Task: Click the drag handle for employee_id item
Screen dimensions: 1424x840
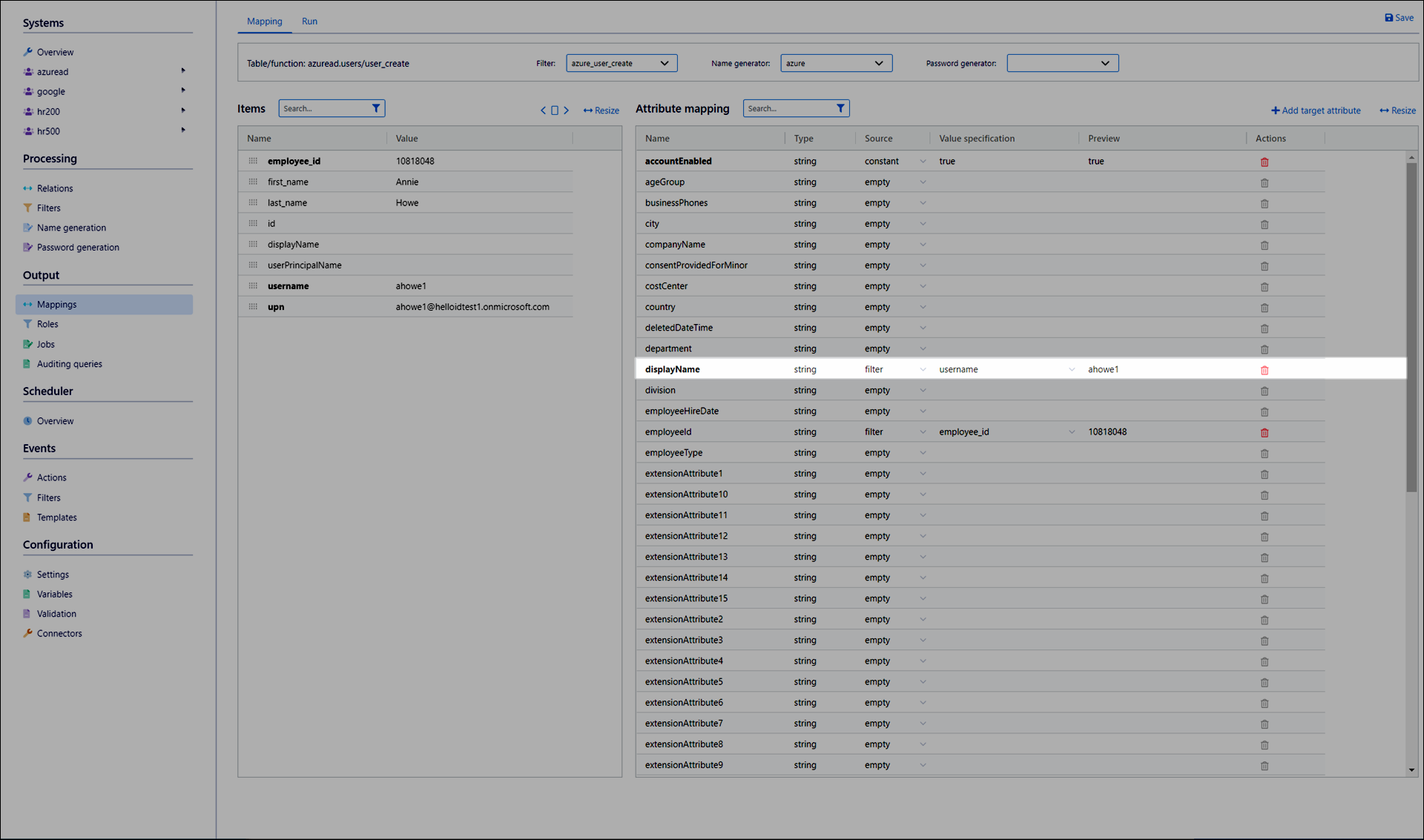Action: 253,161
